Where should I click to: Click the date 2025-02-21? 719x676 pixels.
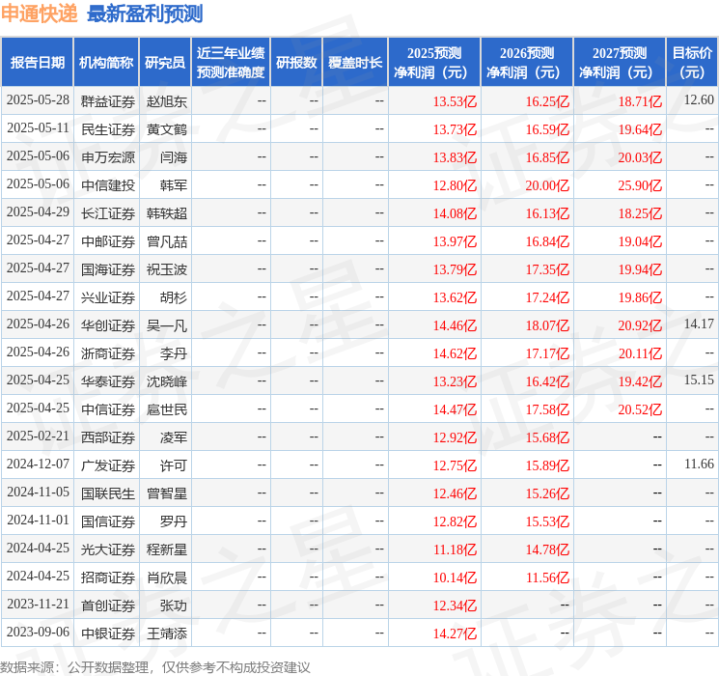click(x=38, y=436)
